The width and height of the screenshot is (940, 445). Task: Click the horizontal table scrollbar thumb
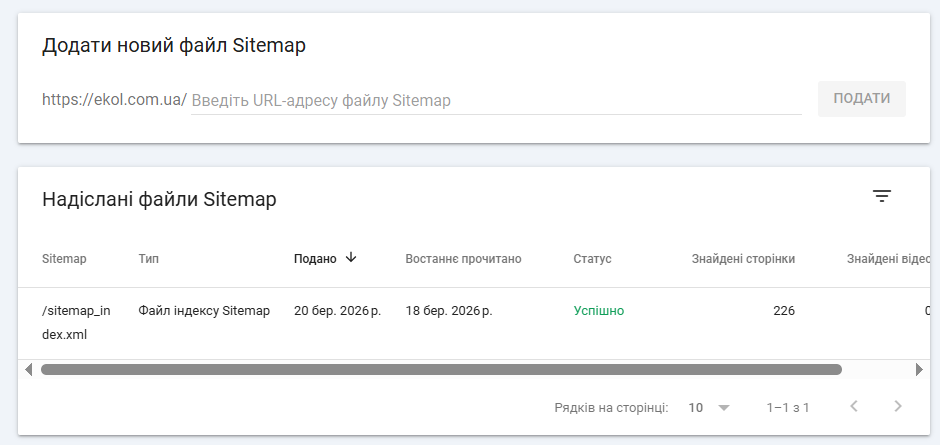(x=440, y=370)
